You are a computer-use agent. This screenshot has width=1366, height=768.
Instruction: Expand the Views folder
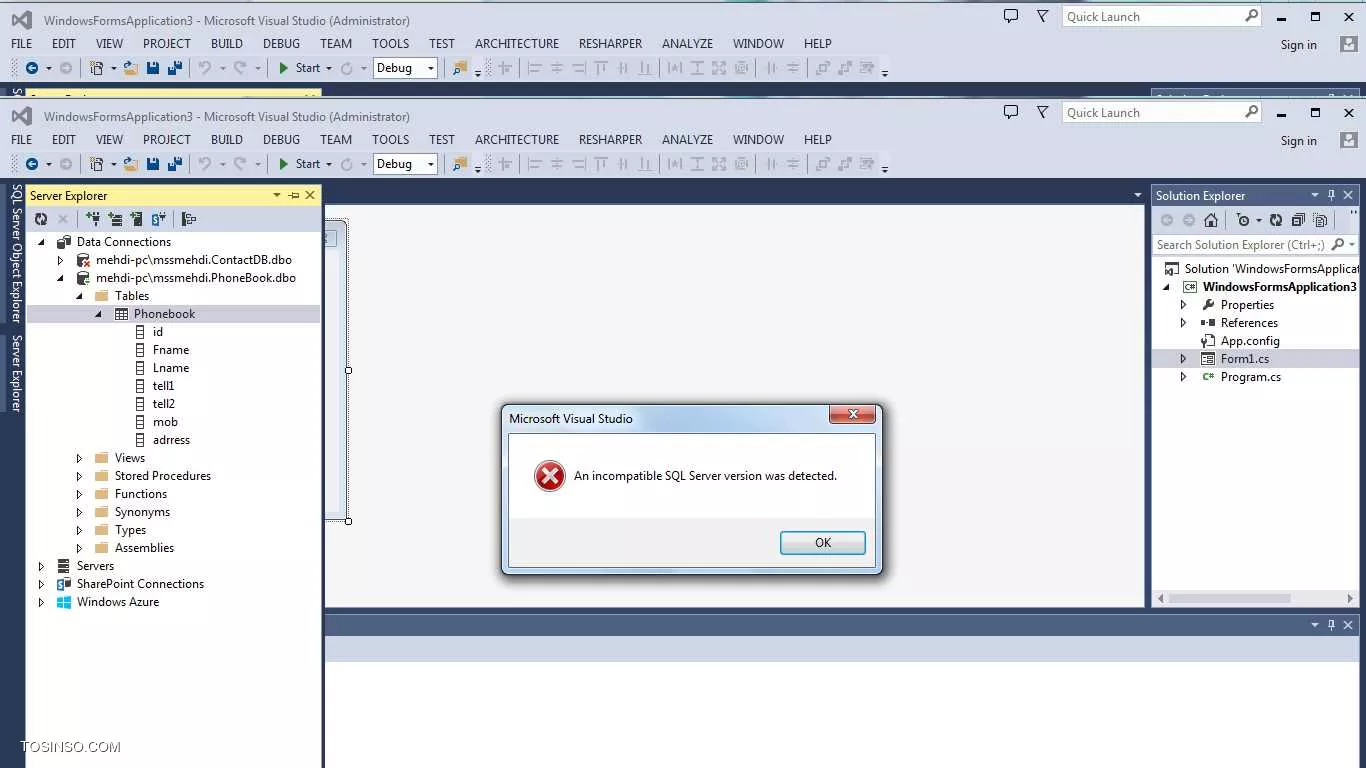[79, 458]
